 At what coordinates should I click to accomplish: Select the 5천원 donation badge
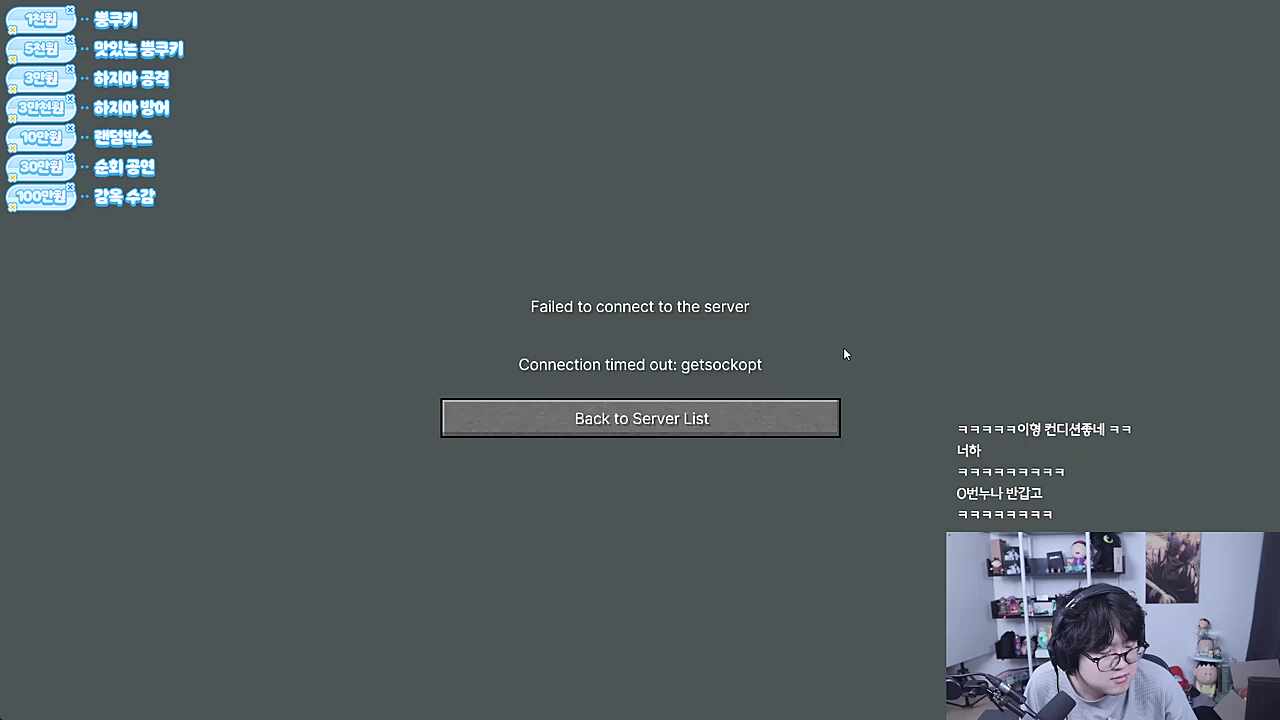pos(41,49)
